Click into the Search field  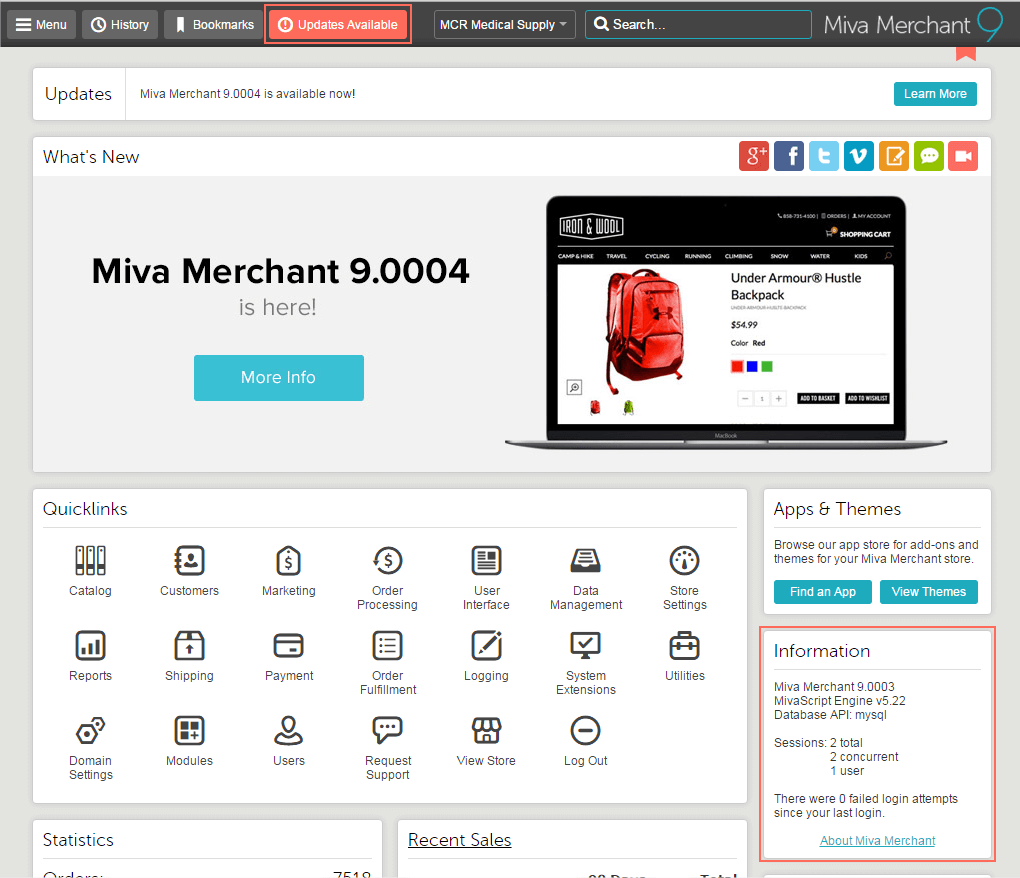click(698, 25)
